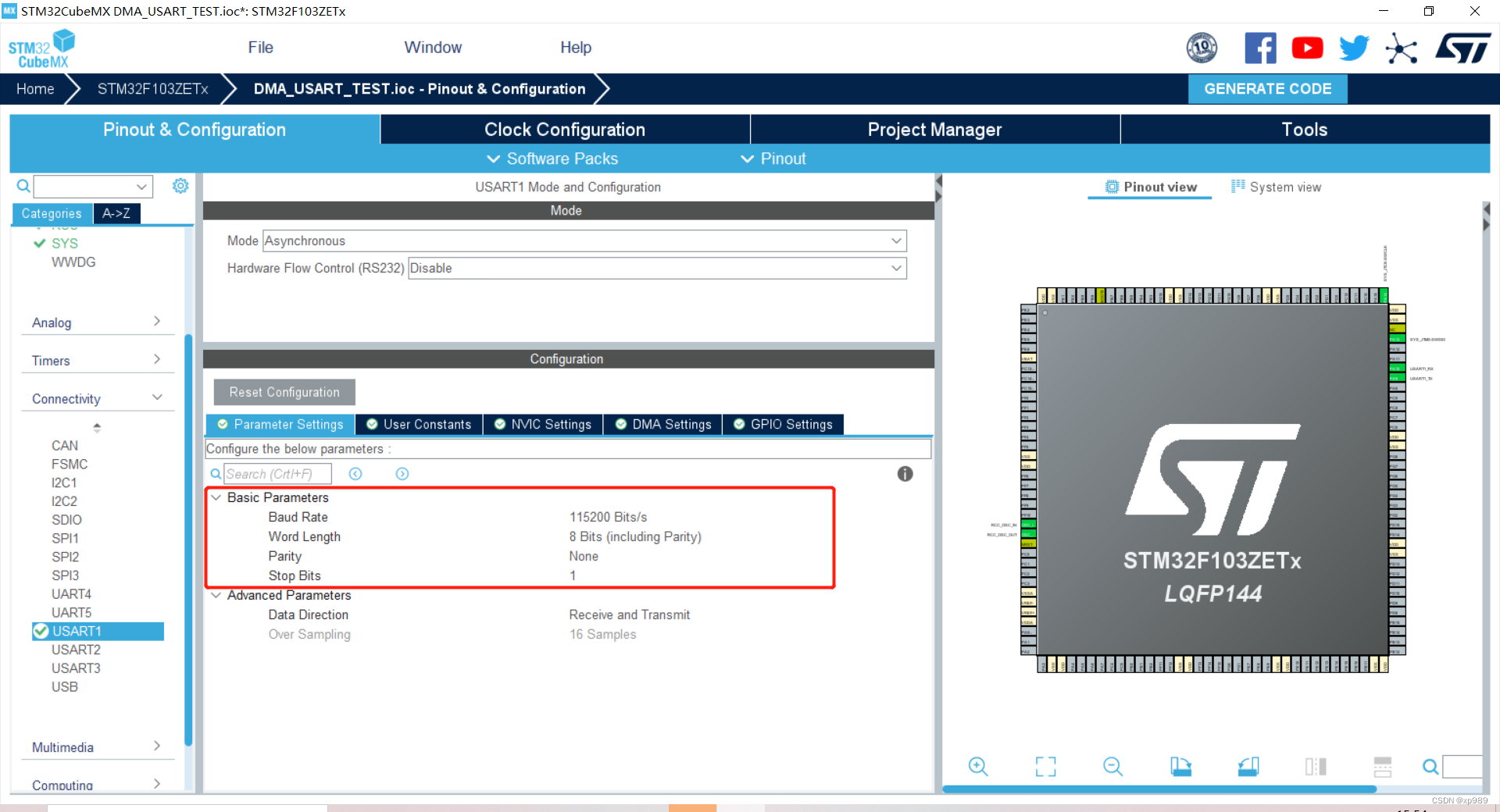1500x812 pixels.
Task: Expand the Multimedia category
Action: (97, 746)
